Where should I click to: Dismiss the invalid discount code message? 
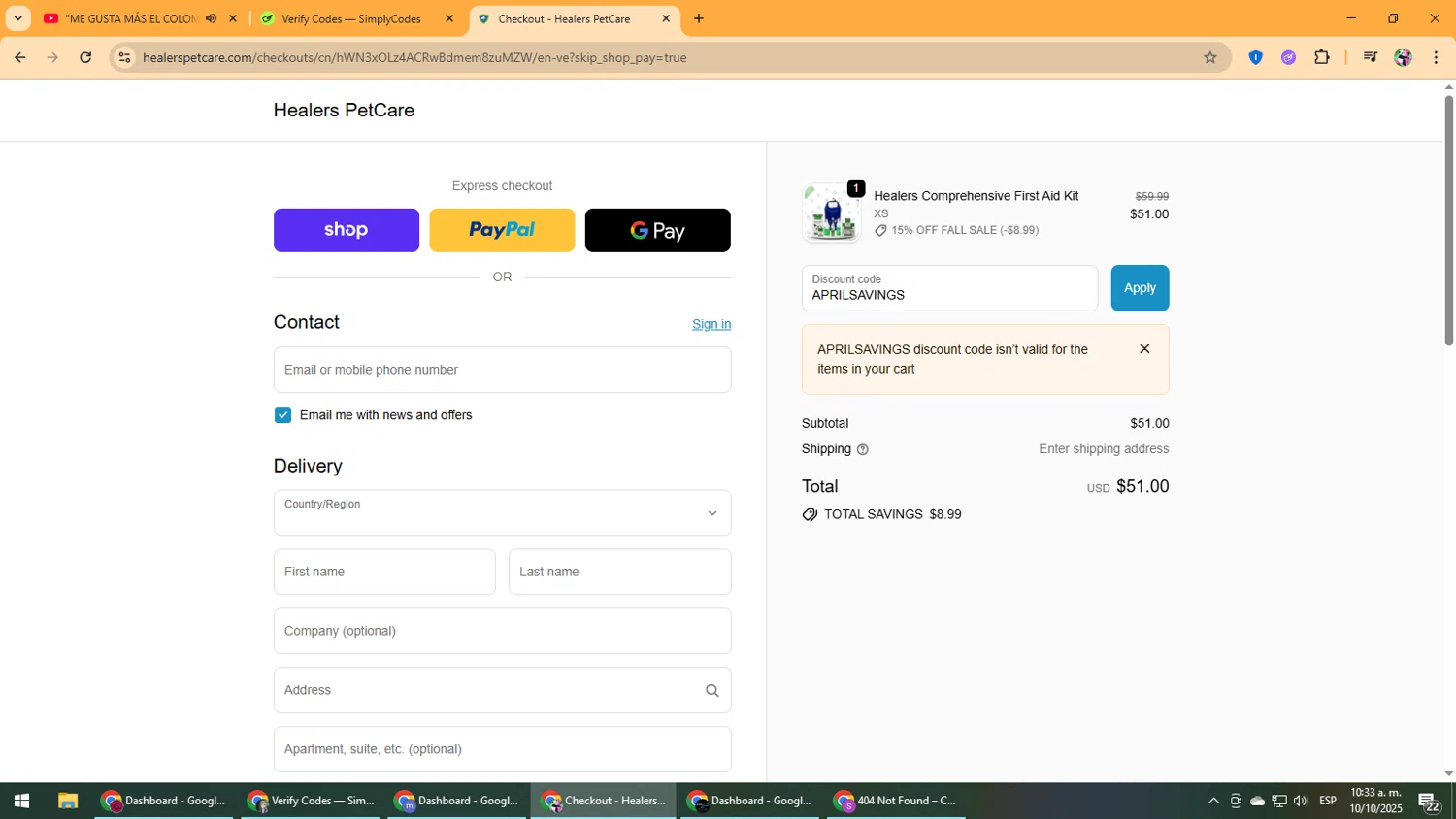[1144, 349]
